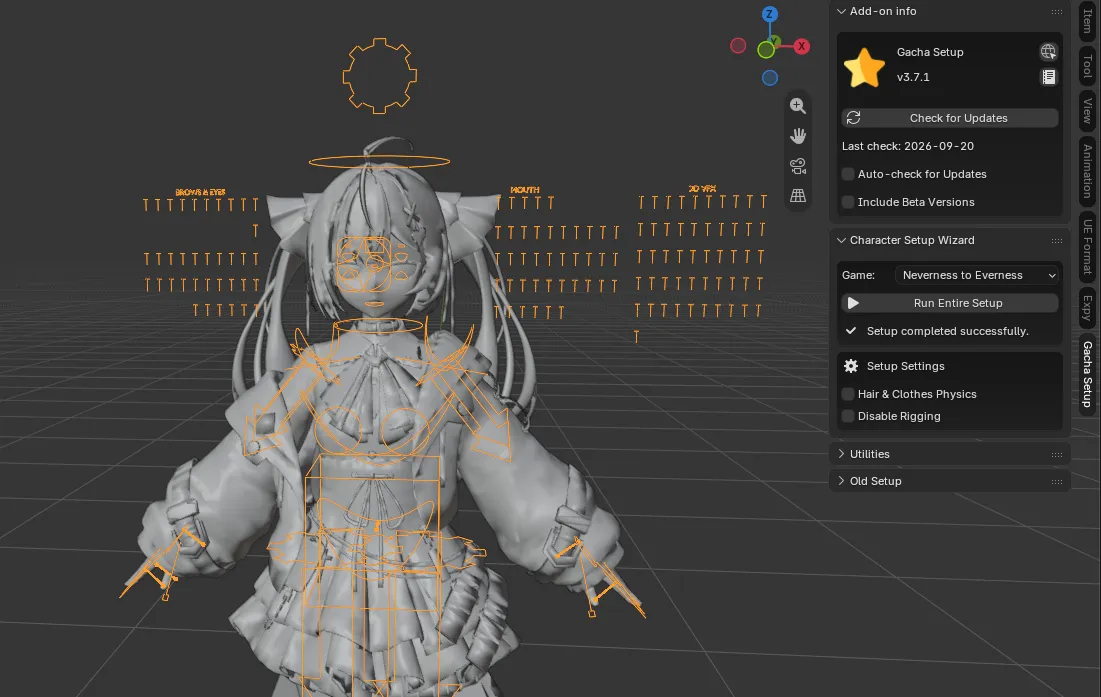This screenshot has width=1101, height=697.
Task: Expand the Utilities panel
Action: tap(841, 454)
